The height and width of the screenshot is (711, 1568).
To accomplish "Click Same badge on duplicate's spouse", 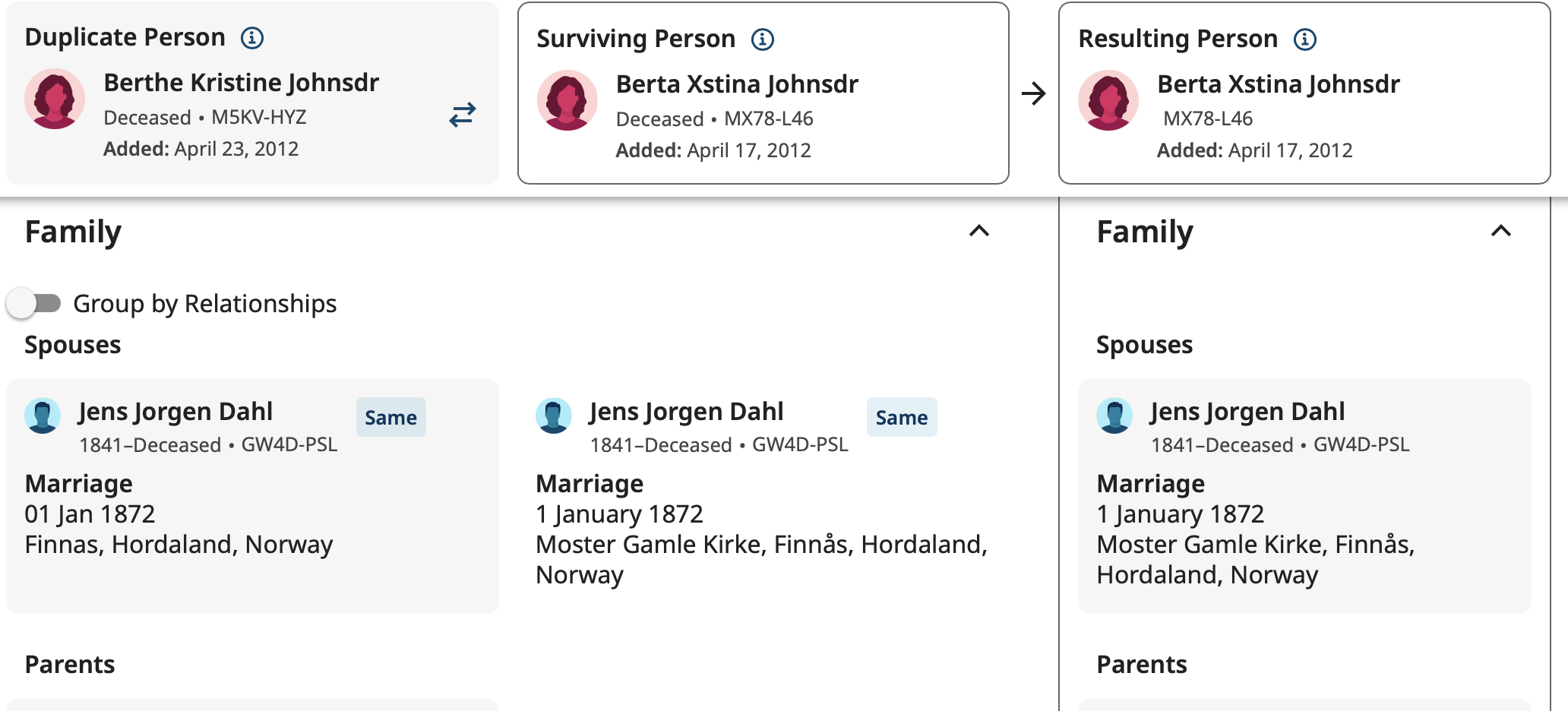I will (390, 417).
